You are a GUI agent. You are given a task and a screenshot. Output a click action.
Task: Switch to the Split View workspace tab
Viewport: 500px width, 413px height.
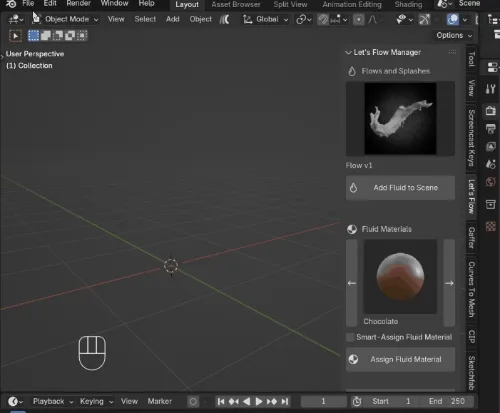click(290, 4)
